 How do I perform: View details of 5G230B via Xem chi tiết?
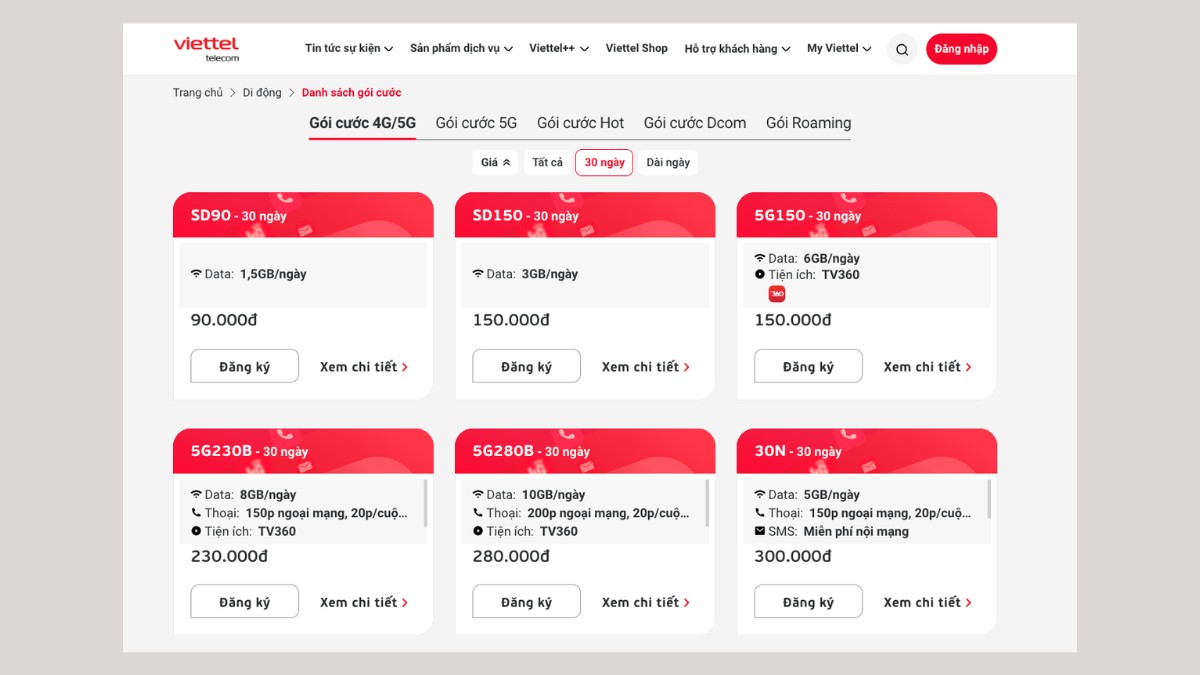pos(364,602)
